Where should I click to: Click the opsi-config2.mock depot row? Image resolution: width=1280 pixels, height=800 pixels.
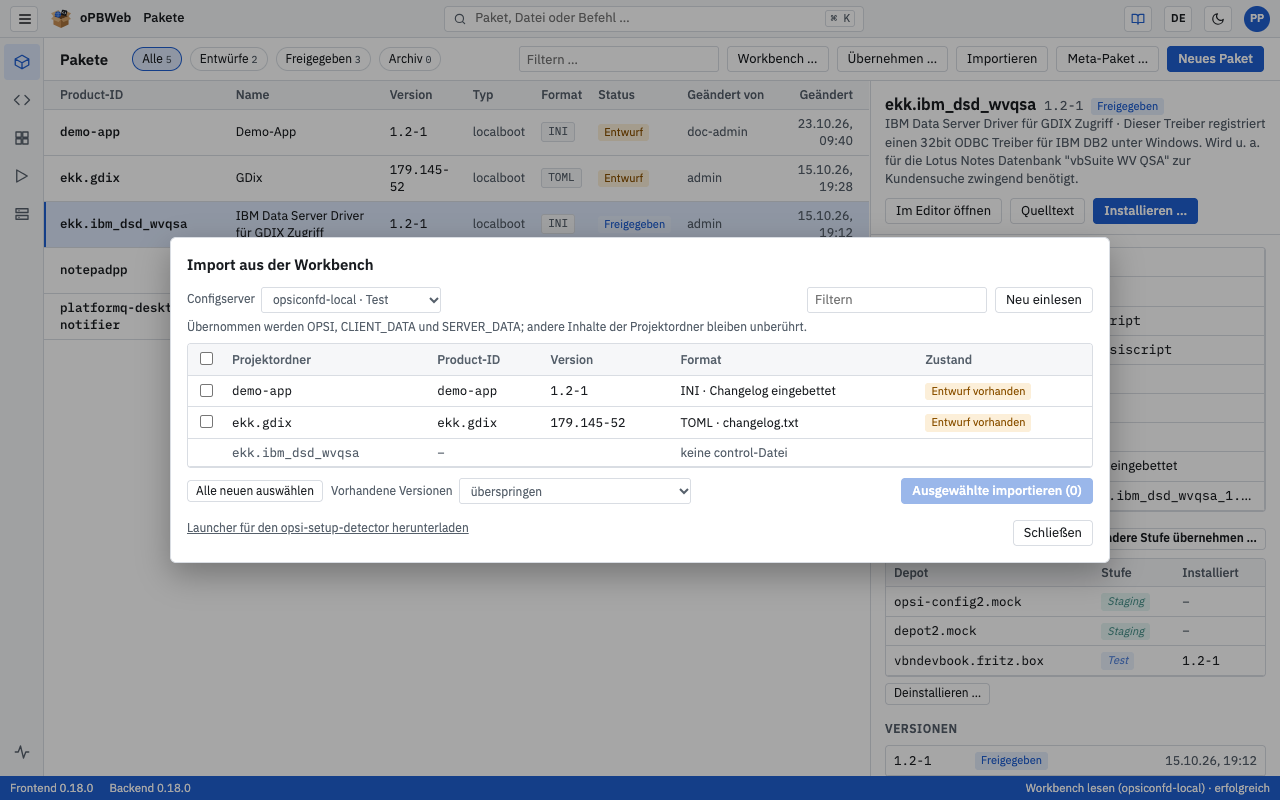(1076, 602)
